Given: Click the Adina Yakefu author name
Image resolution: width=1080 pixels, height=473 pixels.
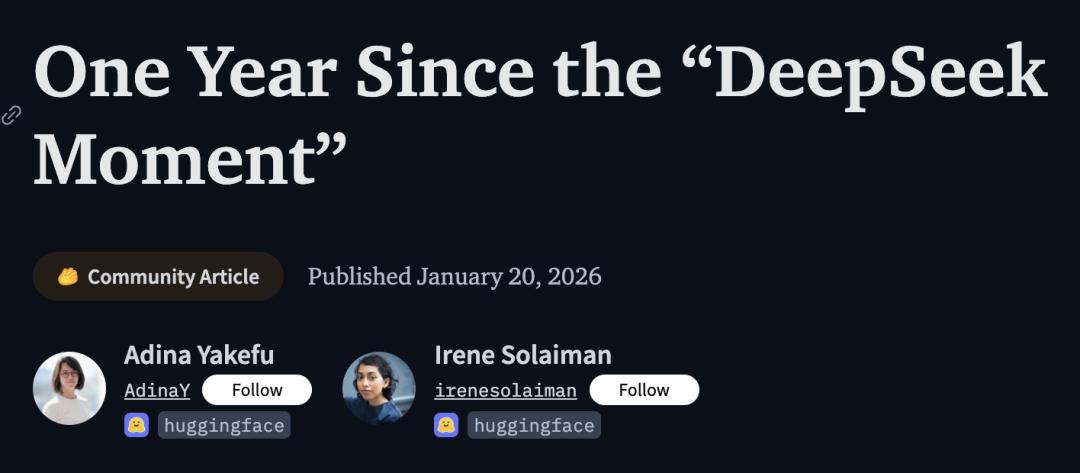Looking at the screenshot, I should pos(199,355).
